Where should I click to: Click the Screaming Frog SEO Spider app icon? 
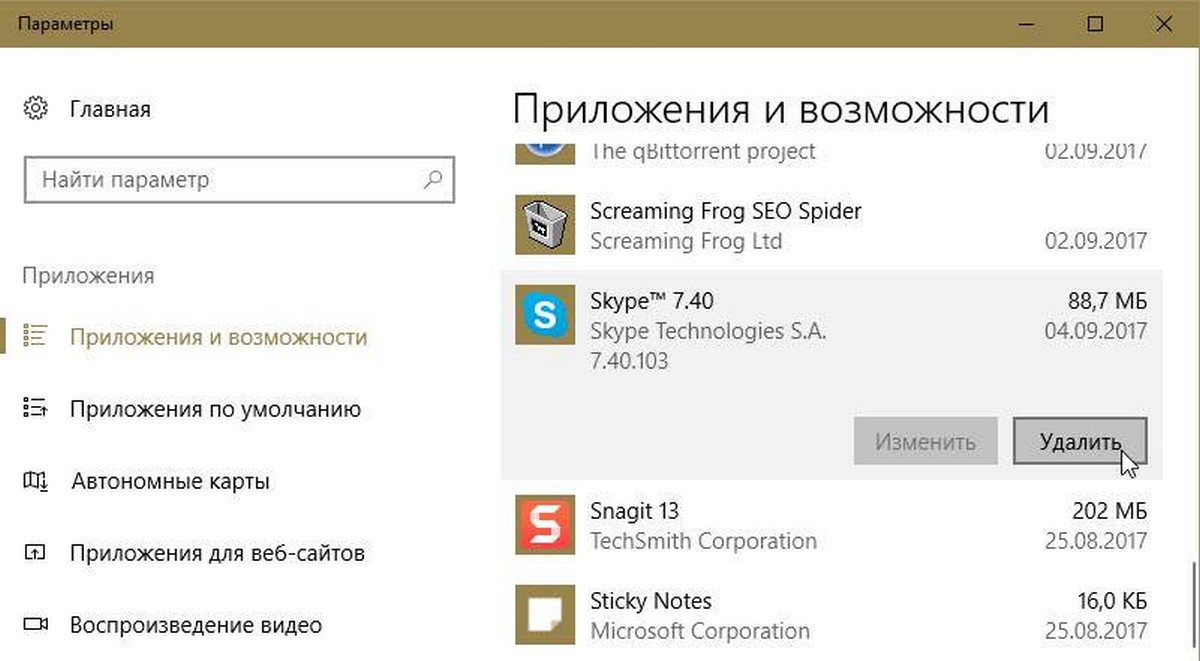pyautogui.click(x=545, y=225)
